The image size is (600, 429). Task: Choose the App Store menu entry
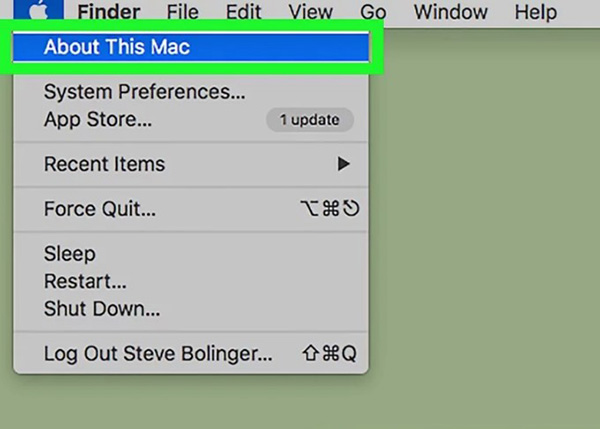coord(98,120)
